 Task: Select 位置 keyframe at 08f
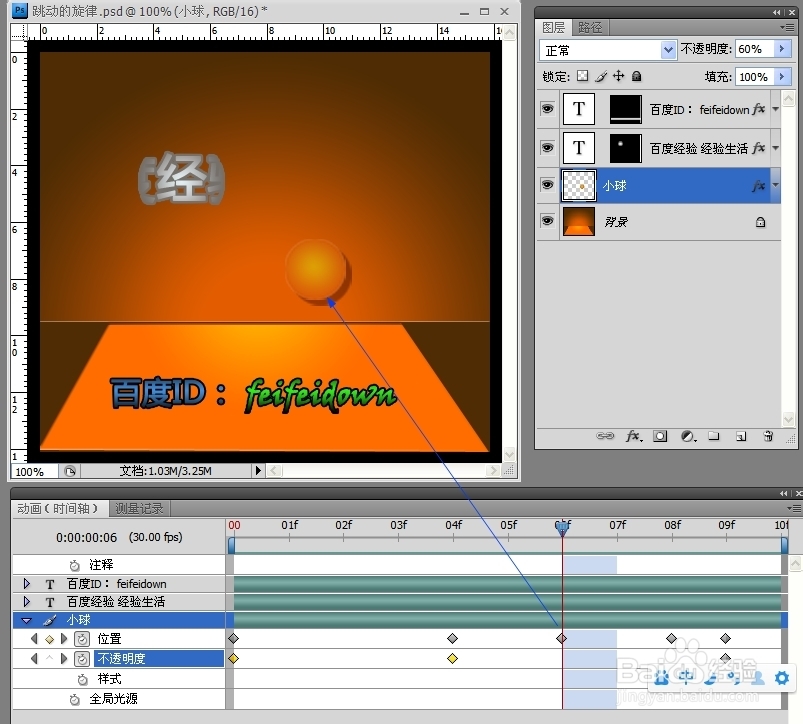tap(671, 638)
